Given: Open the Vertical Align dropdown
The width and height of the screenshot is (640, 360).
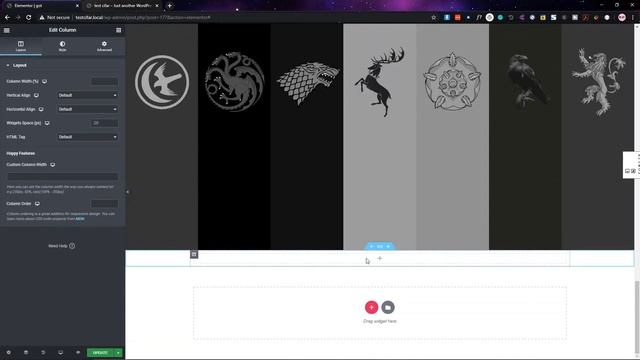Looking at the screenshot, I should 87,95.
